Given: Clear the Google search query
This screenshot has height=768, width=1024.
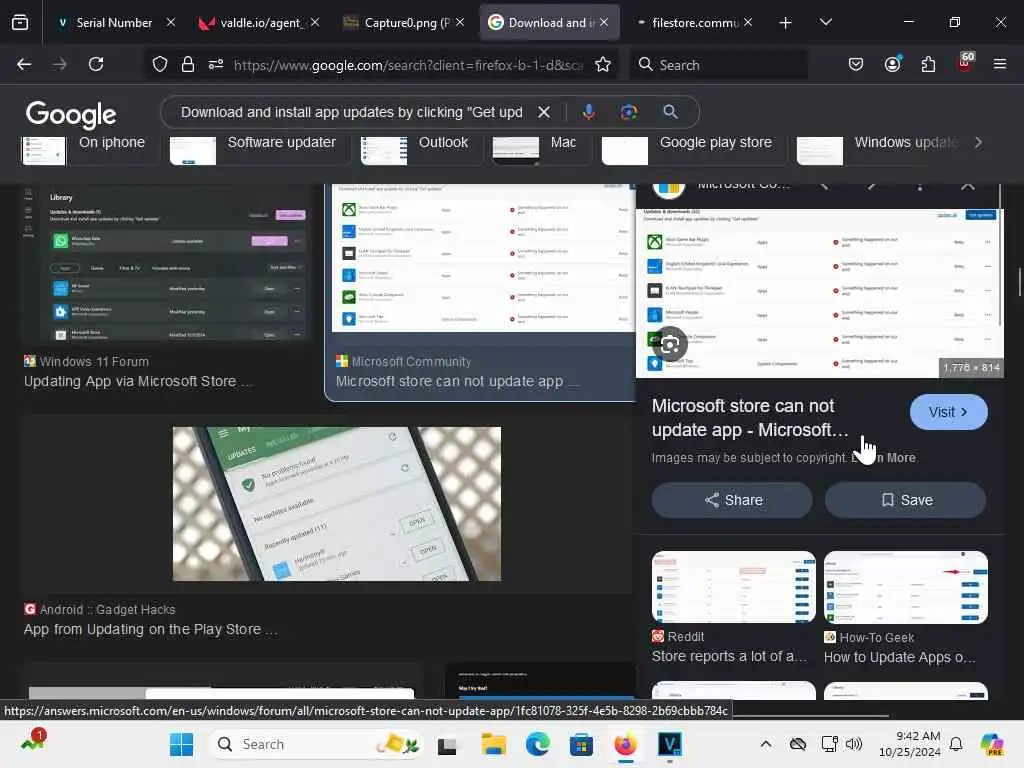Looking at the screenshot, I should [543, 112].
